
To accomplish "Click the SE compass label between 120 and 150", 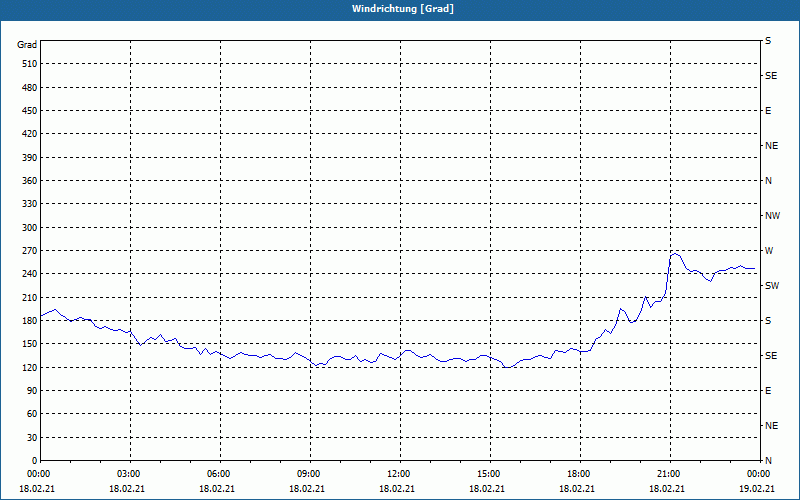I will (x=771, y=356).
